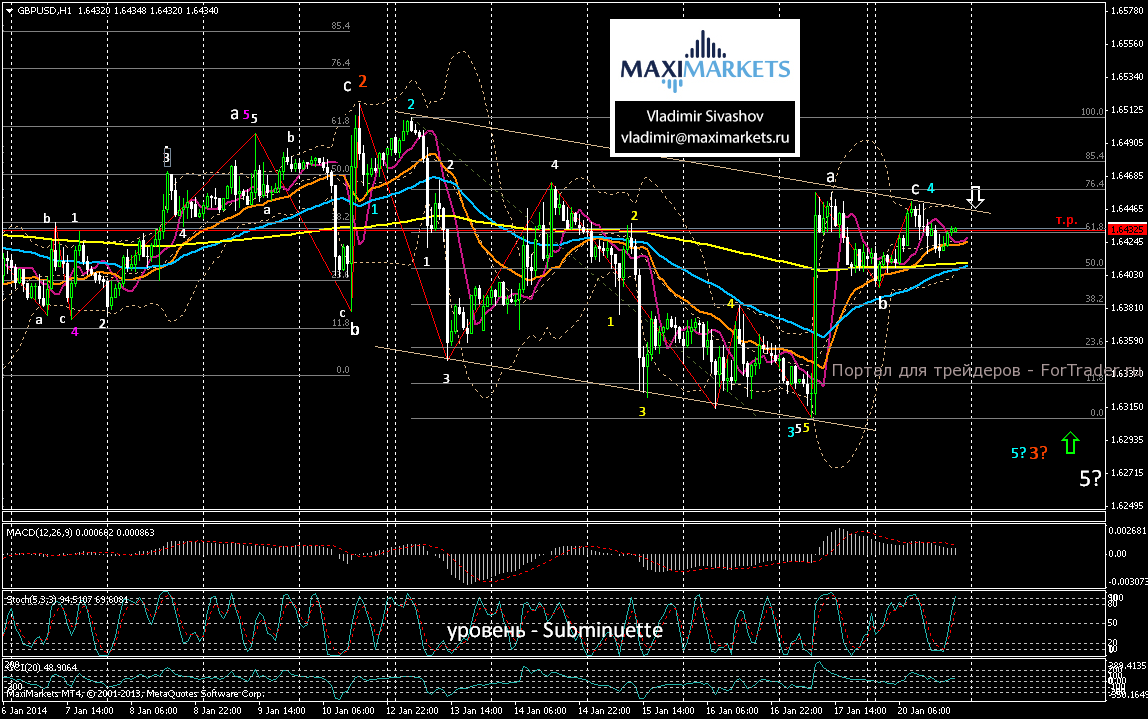Click the triangle icon beside GBPUSD,H1
Screen dimensions: 1148x719
pyautogui.click(x=8, y=10)
